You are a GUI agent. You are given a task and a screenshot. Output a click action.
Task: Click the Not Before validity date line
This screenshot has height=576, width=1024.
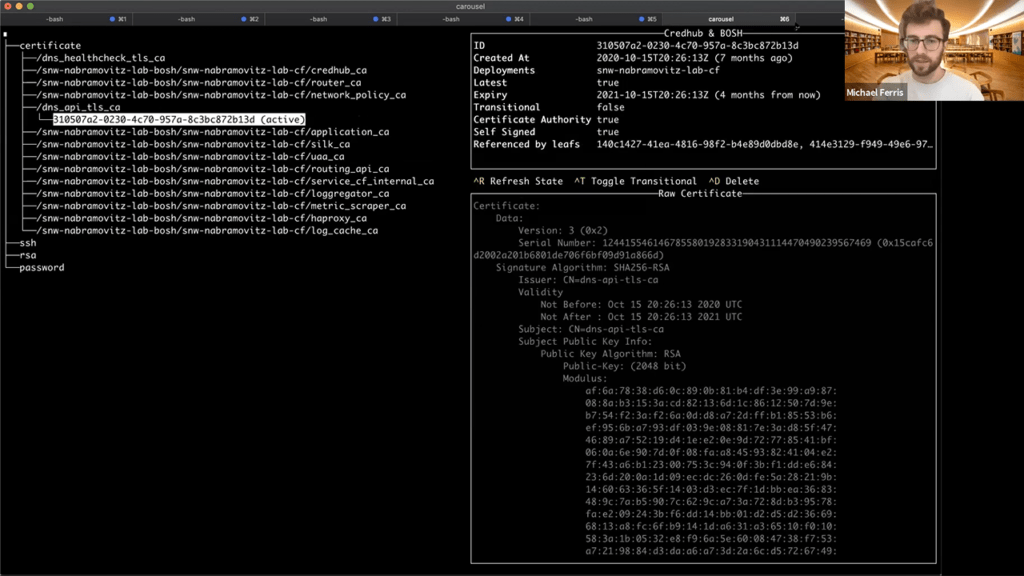pos(641,305)
